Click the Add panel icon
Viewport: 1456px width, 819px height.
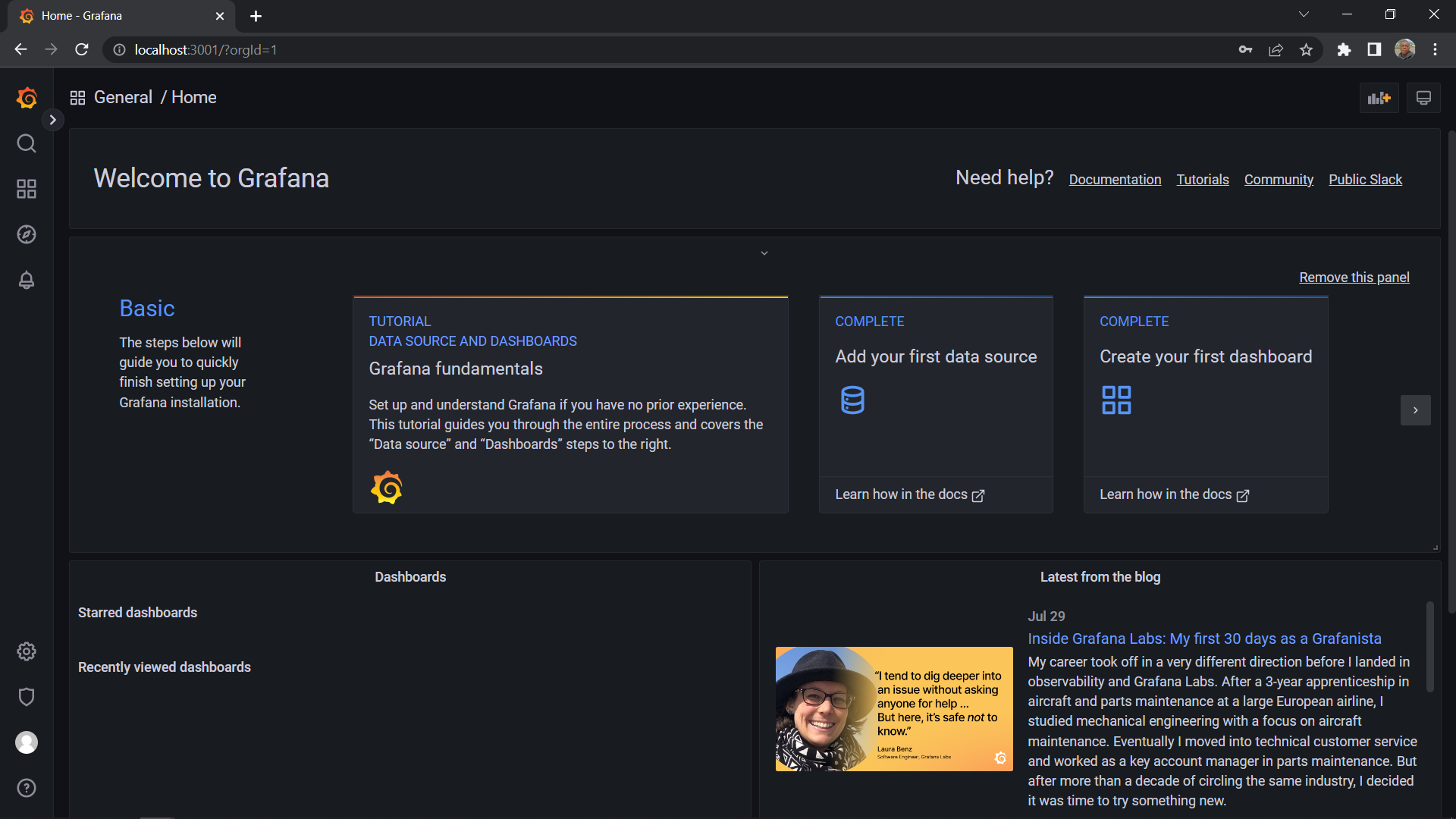coord(1379,98)
